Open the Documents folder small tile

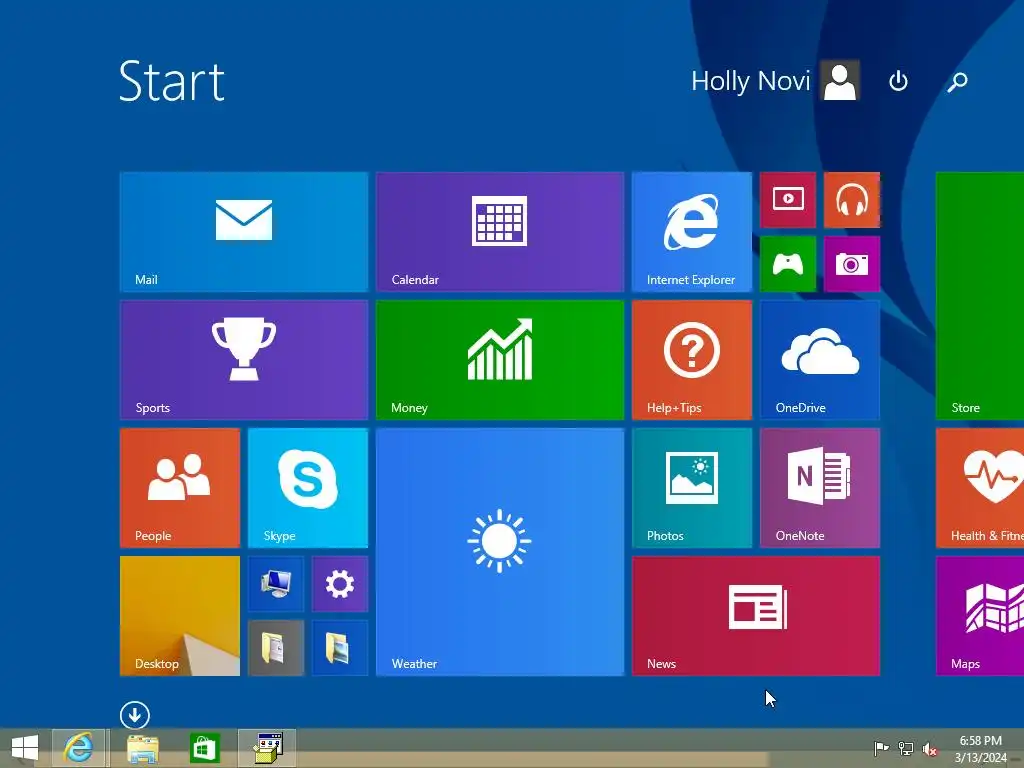[x=276, y=648]
